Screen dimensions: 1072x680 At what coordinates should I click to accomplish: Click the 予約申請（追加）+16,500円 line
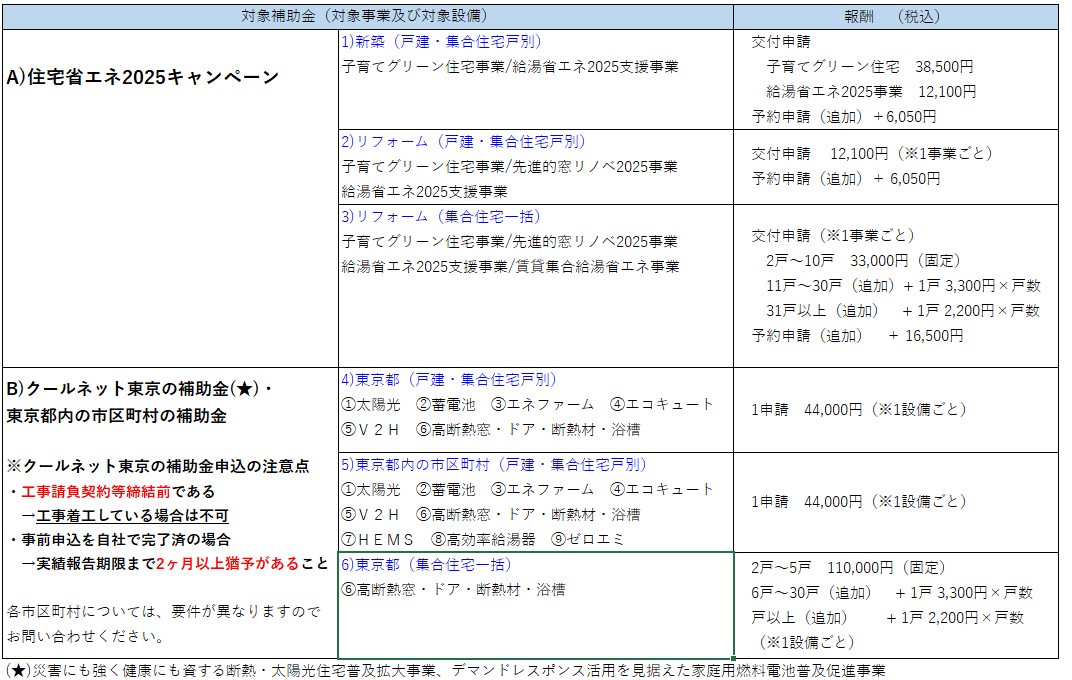tap(857, 336)
